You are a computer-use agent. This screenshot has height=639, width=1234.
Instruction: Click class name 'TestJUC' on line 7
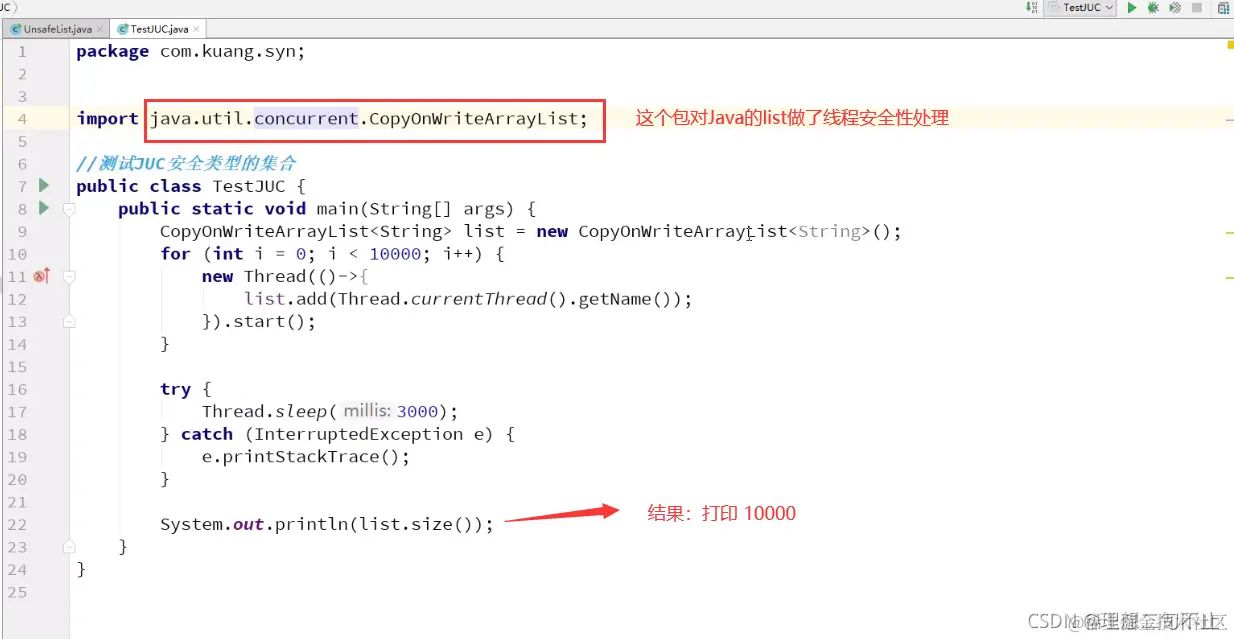248,186
